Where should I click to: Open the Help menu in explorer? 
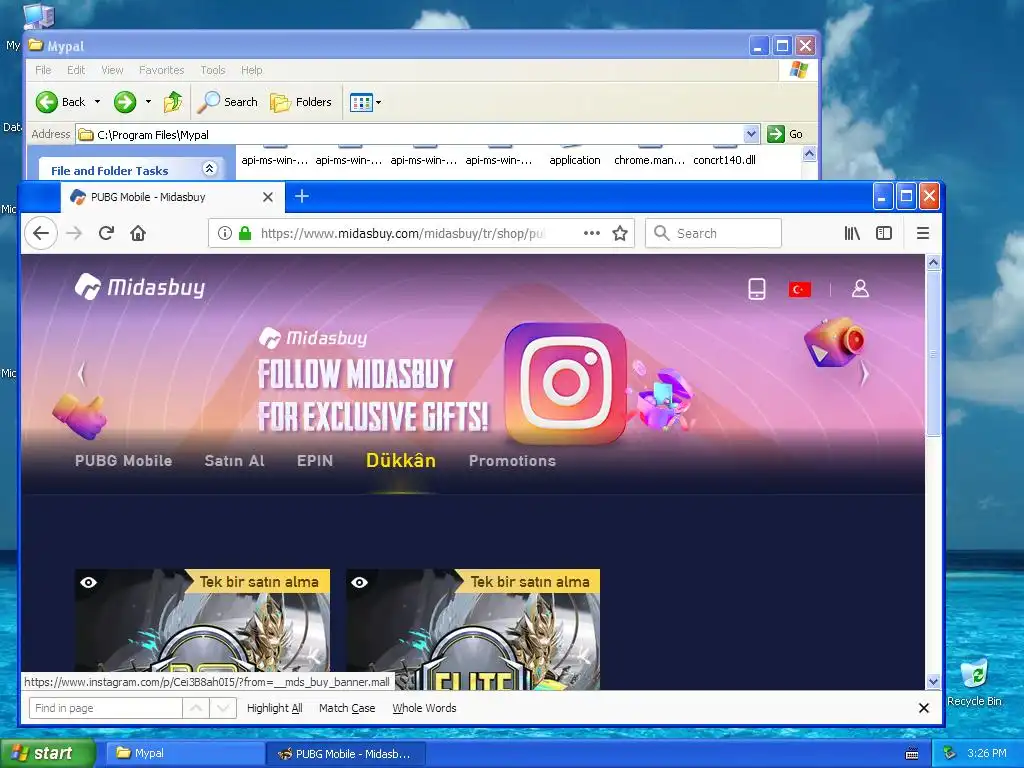pyautogui.click(x=251, y=70)
